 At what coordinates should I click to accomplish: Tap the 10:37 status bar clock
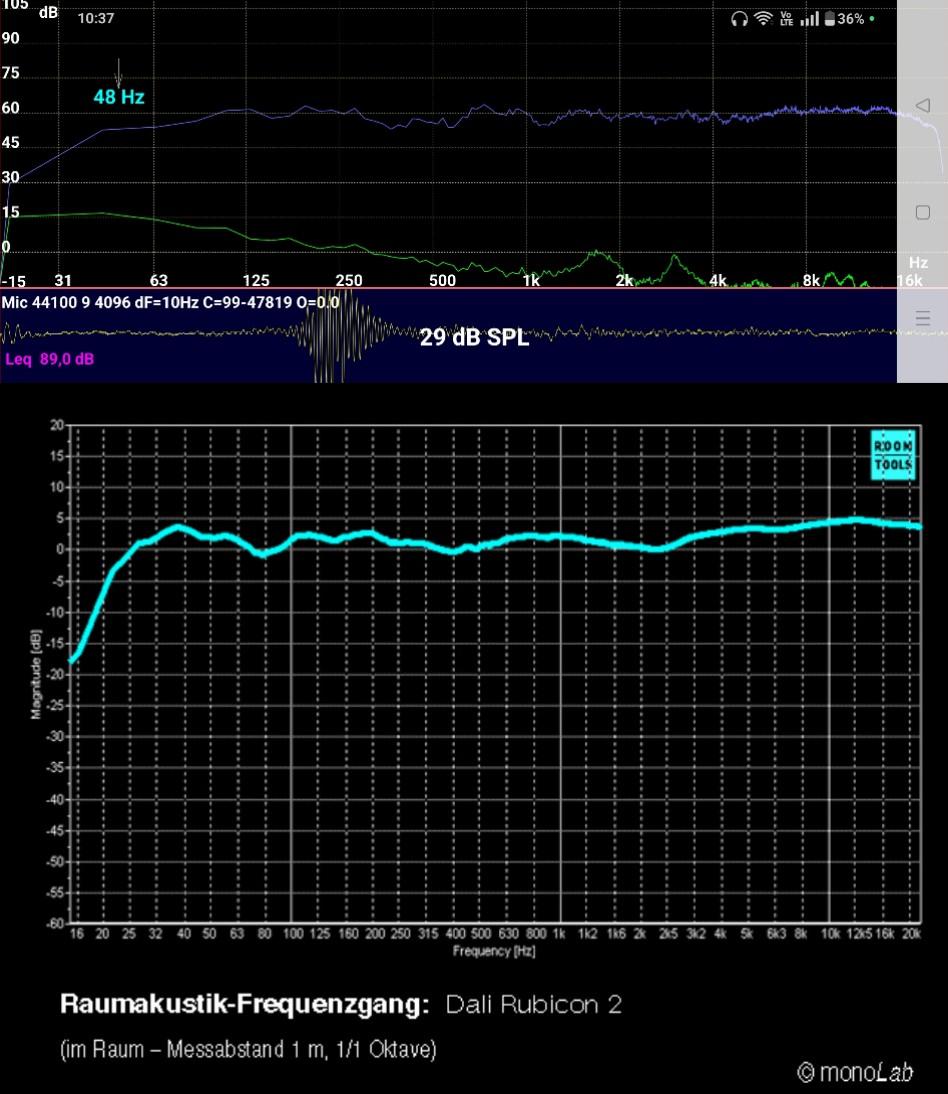pos(96,19)
